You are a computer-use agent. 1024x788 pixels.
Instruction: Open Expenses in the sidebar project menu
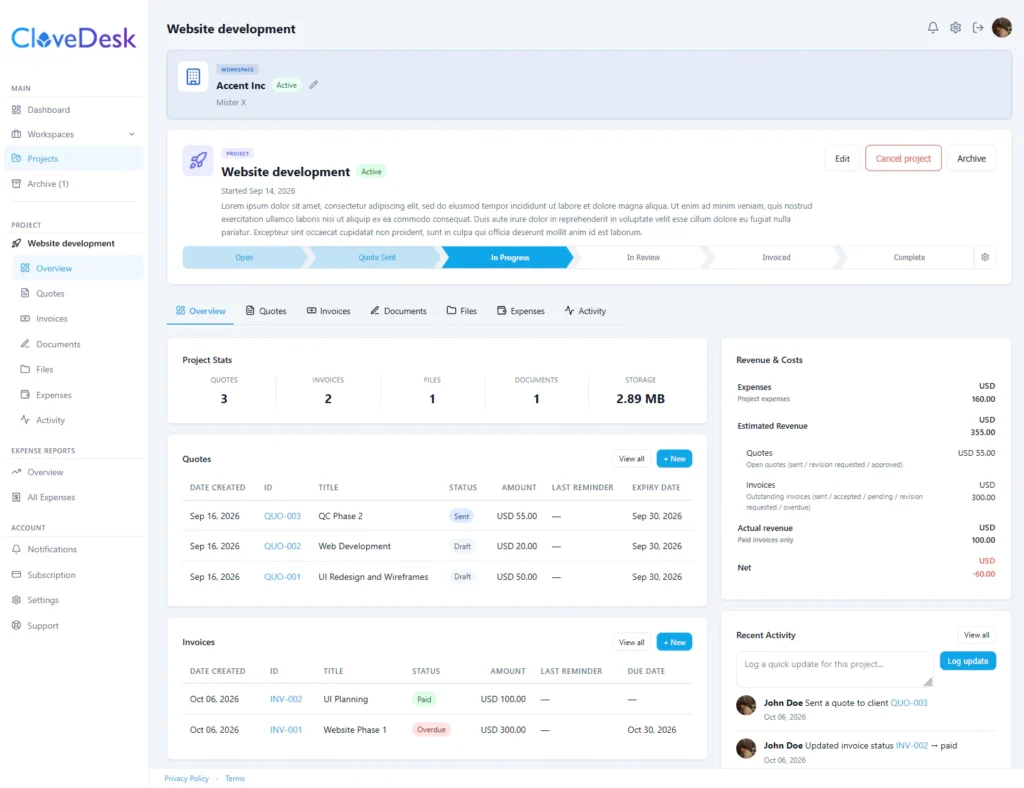coord(78,395)
